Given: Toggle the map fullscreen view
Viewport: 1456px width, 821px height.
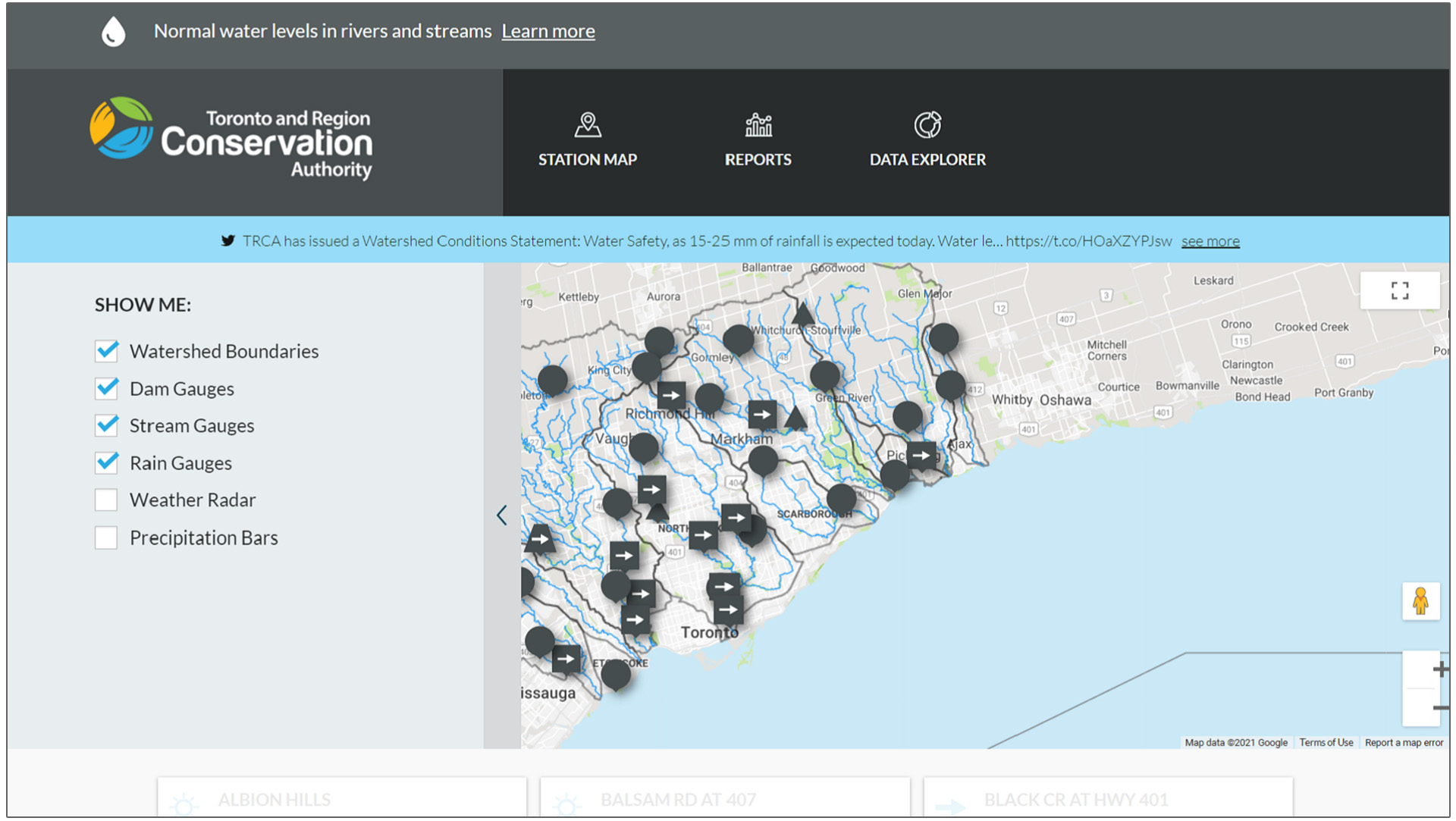Looking at the screenshot, I should (1400, 290).
